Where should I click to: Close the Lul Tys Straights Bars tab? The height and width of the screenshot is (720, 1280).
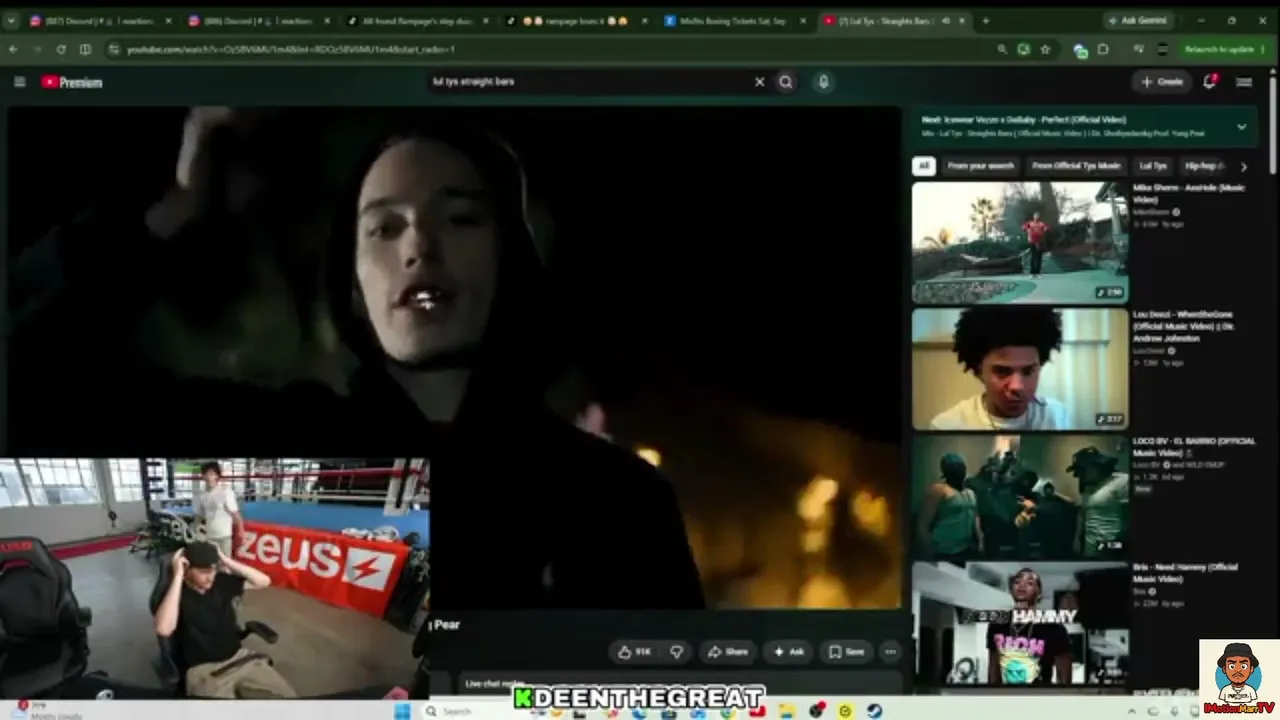point(963,21)
